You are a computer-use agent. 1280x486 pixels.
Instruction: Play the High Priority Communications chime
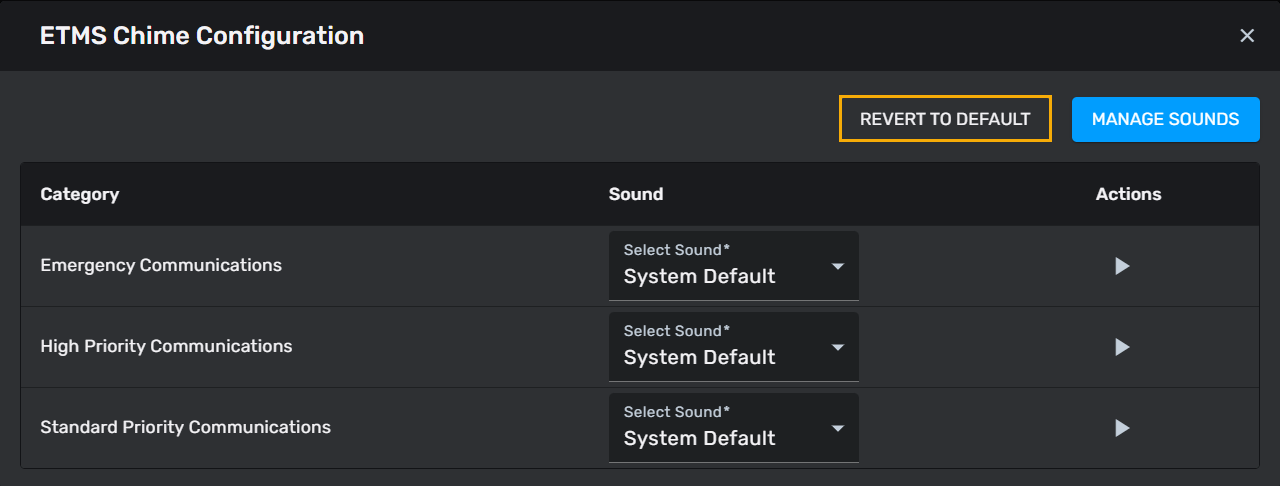(x=1122, y=347)
